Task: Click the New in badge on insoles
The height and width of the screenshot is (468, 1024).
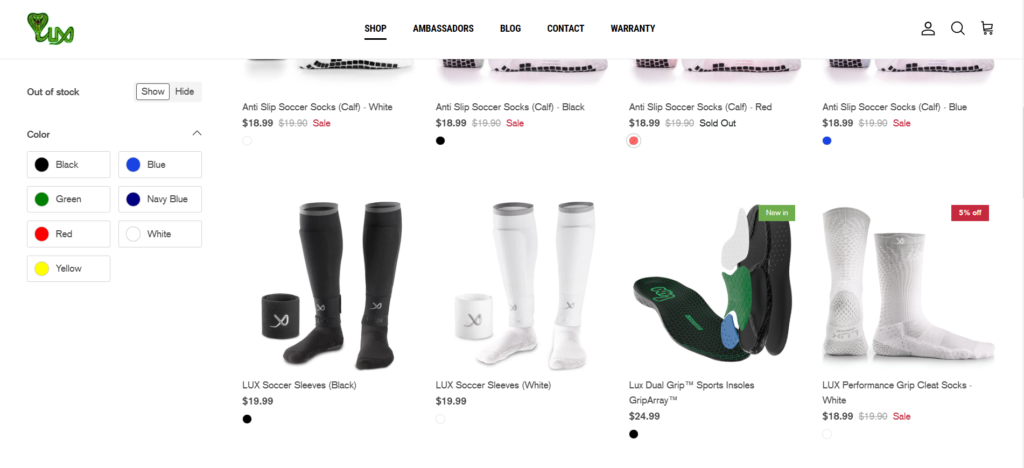Action: pos(776,213)
